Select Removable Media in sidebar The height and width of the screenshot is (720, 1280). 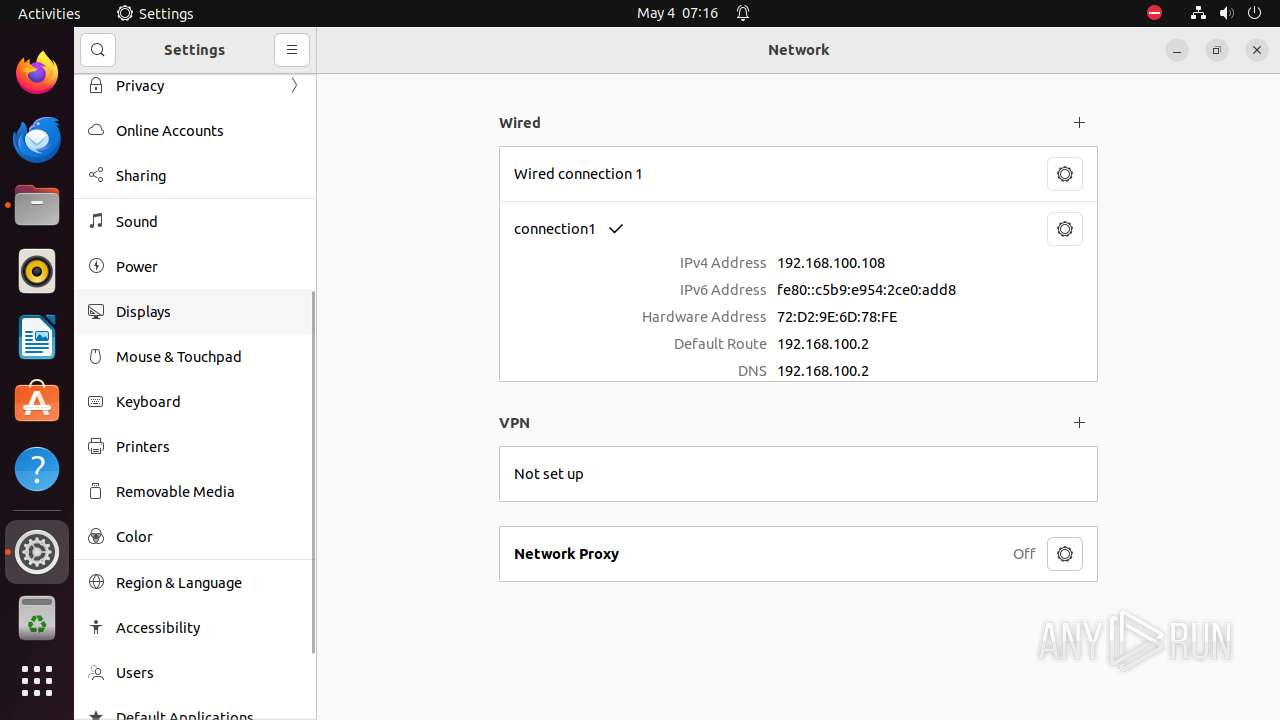click(195, 492)
